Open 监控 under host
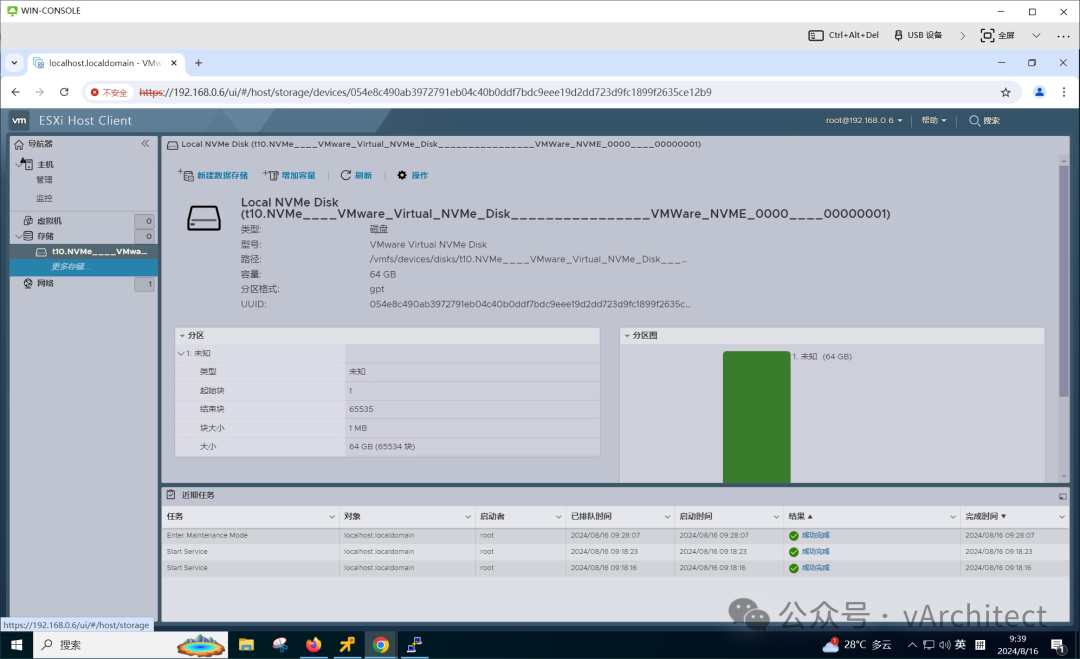This screenshot has height=659, width=1080. tap(44, 198)
